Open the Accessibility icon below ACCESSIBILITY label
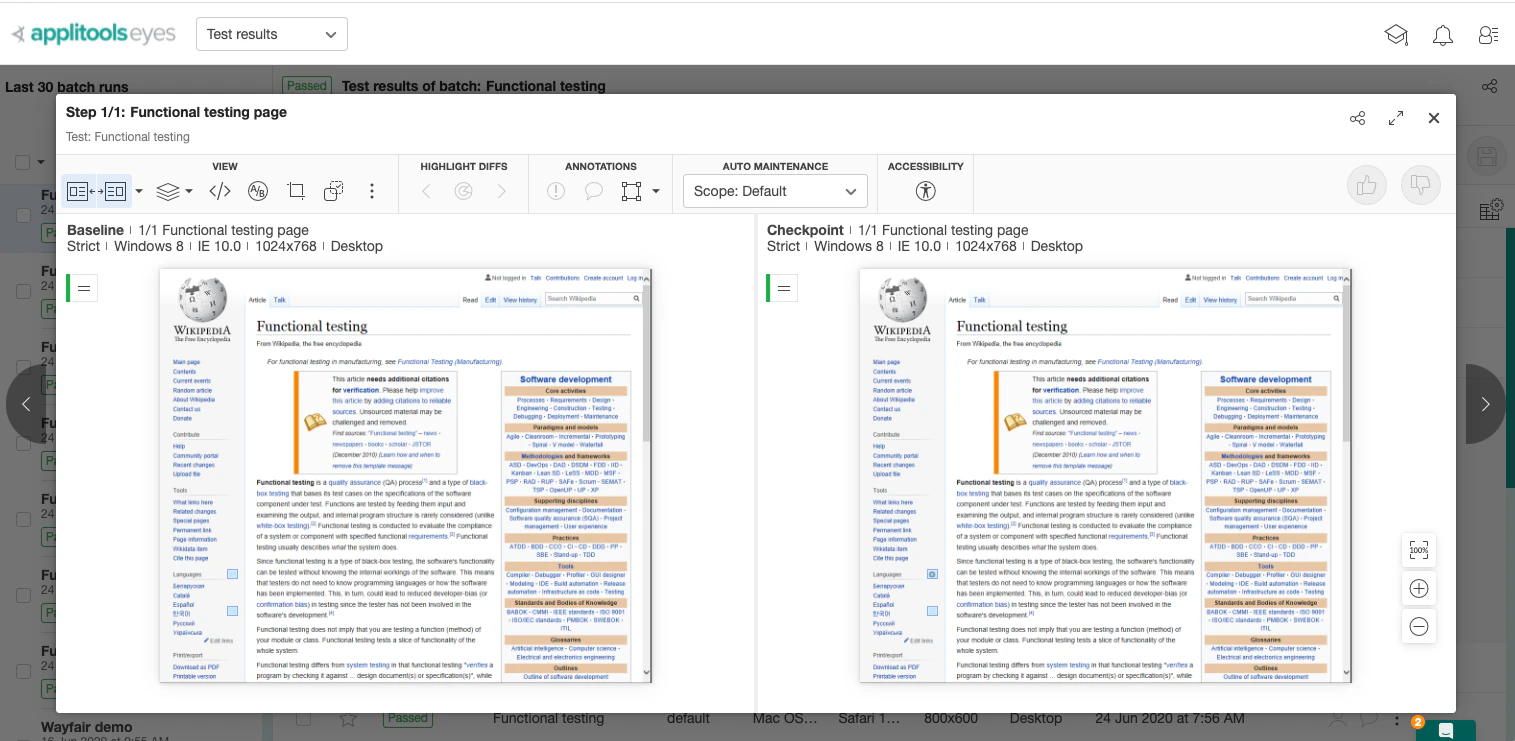The image size is (1515, 741). point(925,191)
